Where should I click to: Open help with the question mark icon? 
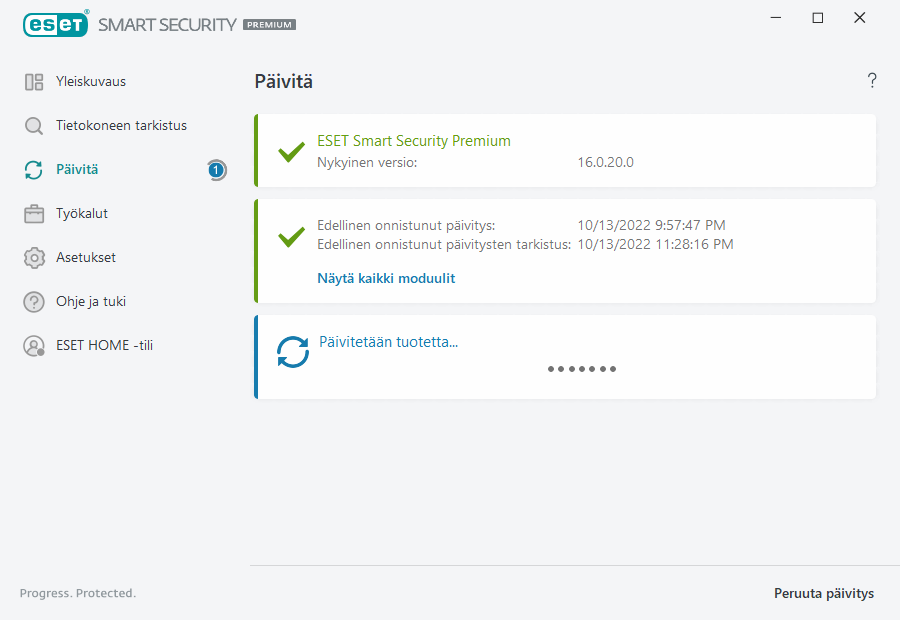tap(872, 81)
